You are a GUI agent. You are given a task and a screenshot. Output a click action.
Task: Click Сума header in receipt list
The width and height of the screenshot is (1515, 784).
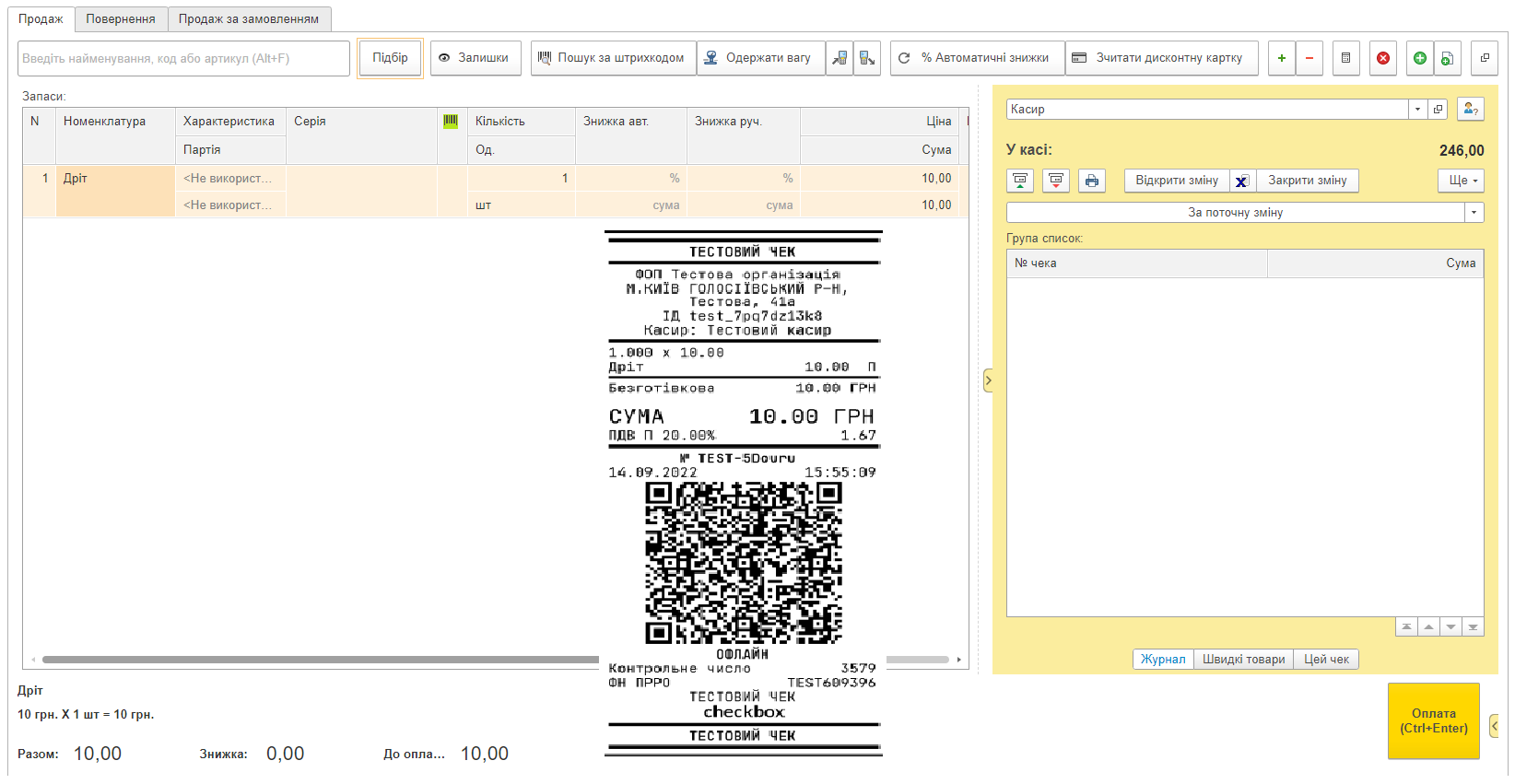1376,263
